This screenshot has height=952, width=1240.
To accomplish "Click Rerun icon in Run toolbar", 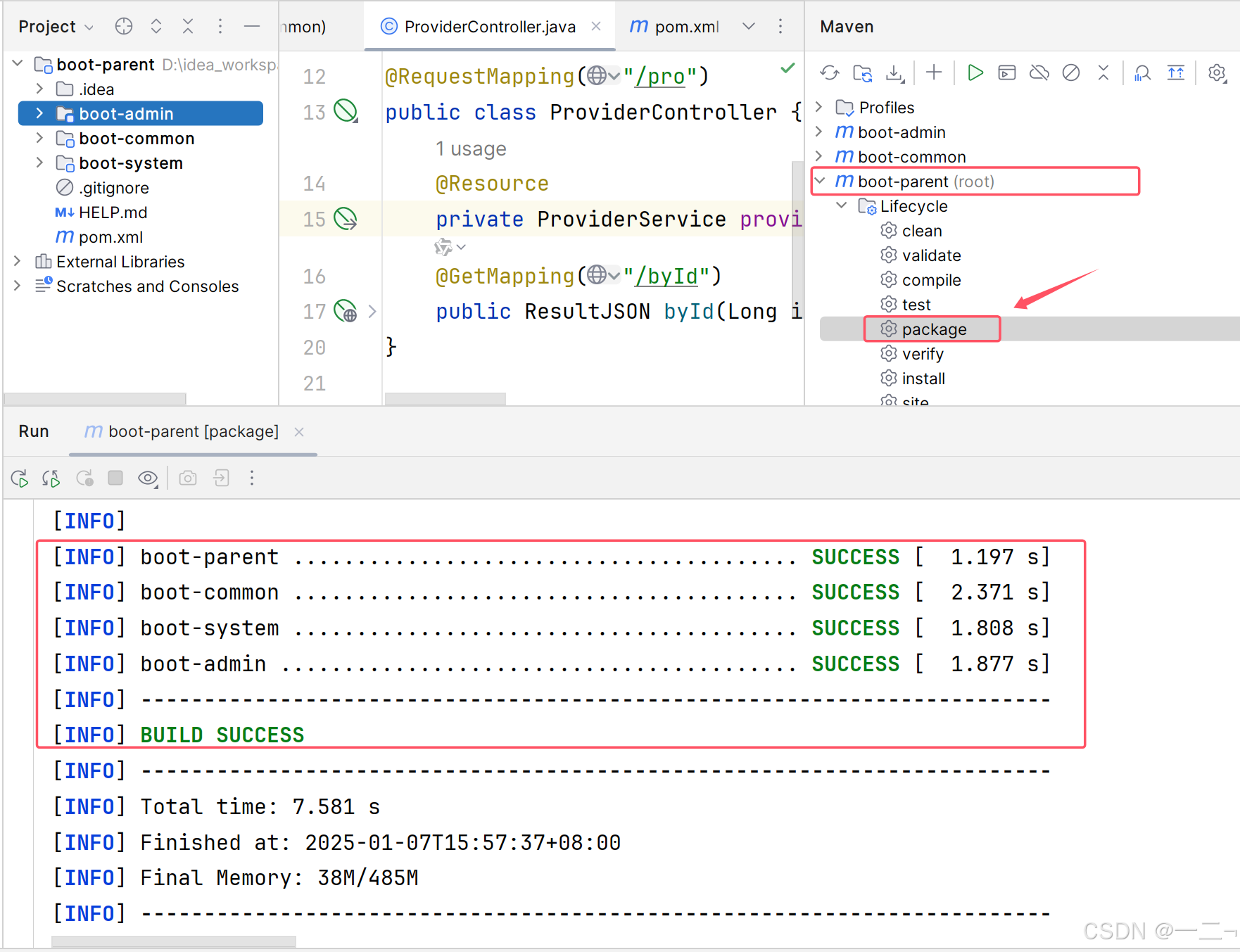I will pos(20,478).
